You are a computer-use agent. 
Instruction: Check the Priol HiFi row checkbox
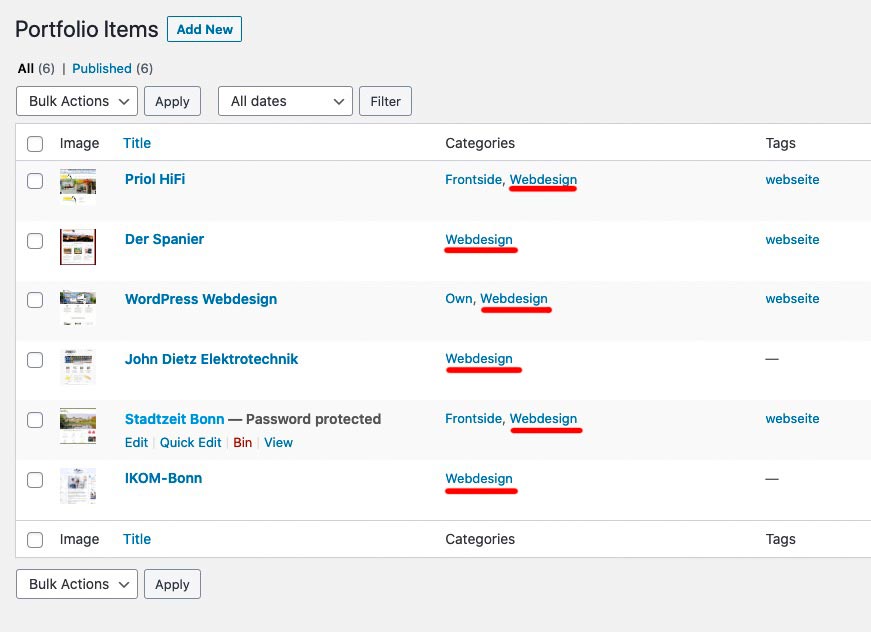click(x=35, y=181)
